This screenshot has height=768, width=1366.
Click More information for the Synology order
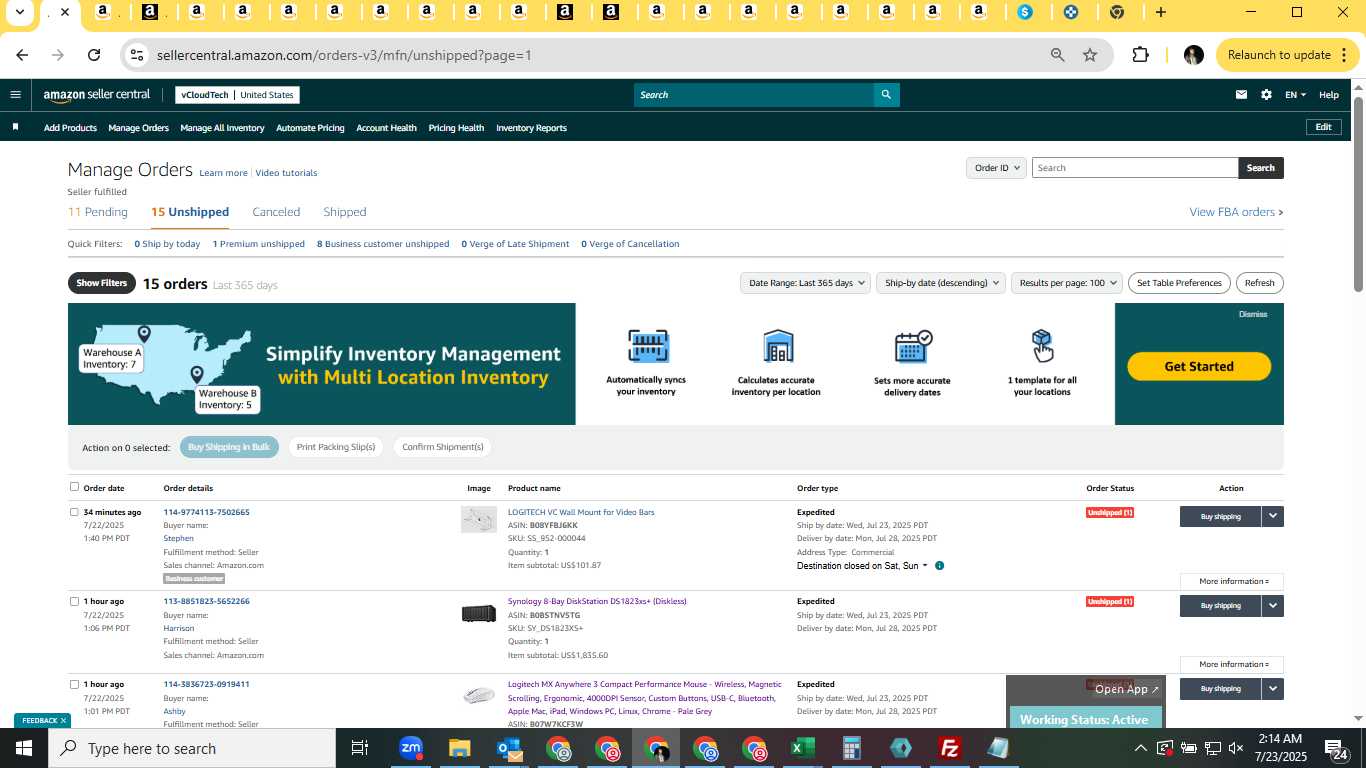pyautogui.click(x=1232, y=664)
